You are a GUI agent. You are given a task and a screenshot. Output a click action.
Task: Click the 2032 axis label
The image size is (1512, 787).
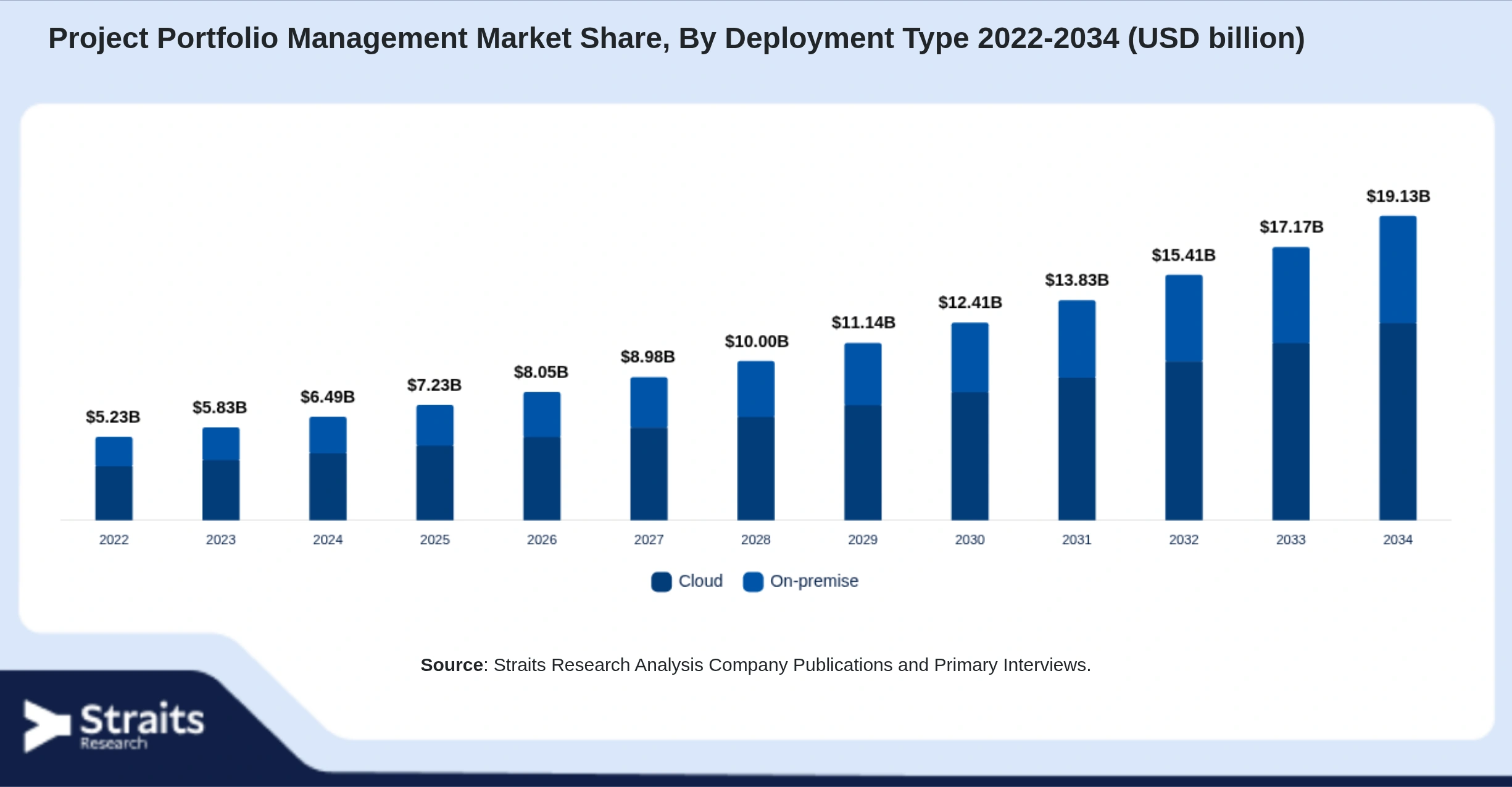coord(1184,540)
